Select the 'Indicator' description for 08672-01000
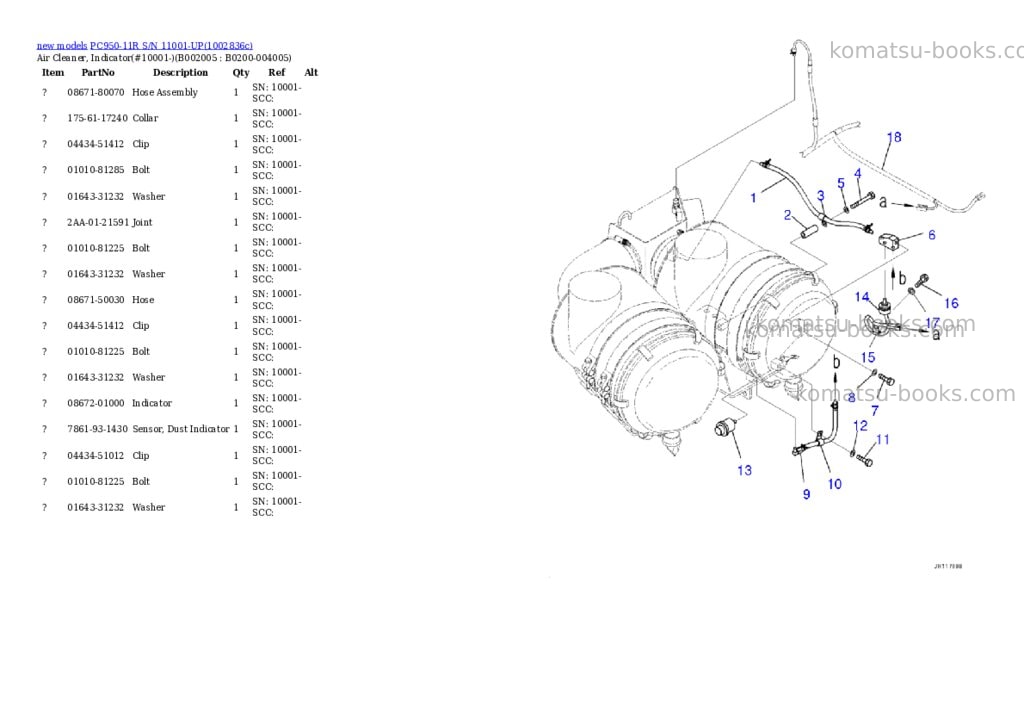The image size is (1024, 725). click(x=152, y=404)
